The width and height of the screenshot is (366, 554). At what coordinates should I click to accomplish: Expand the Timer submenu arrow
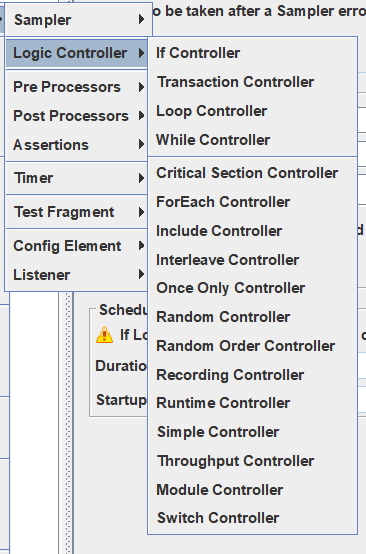(141, 178)
